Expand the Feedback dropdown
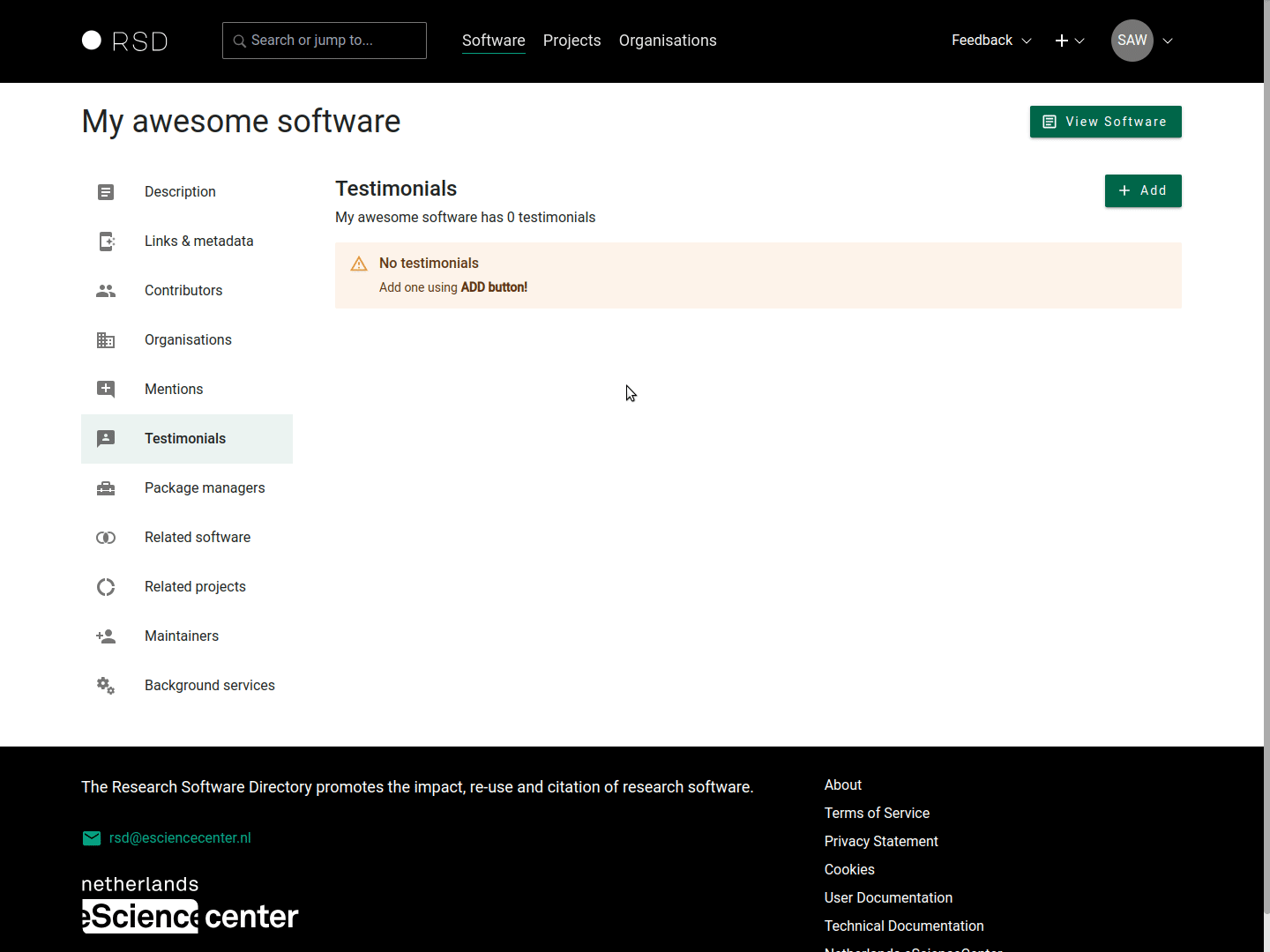 pos(990,41)
